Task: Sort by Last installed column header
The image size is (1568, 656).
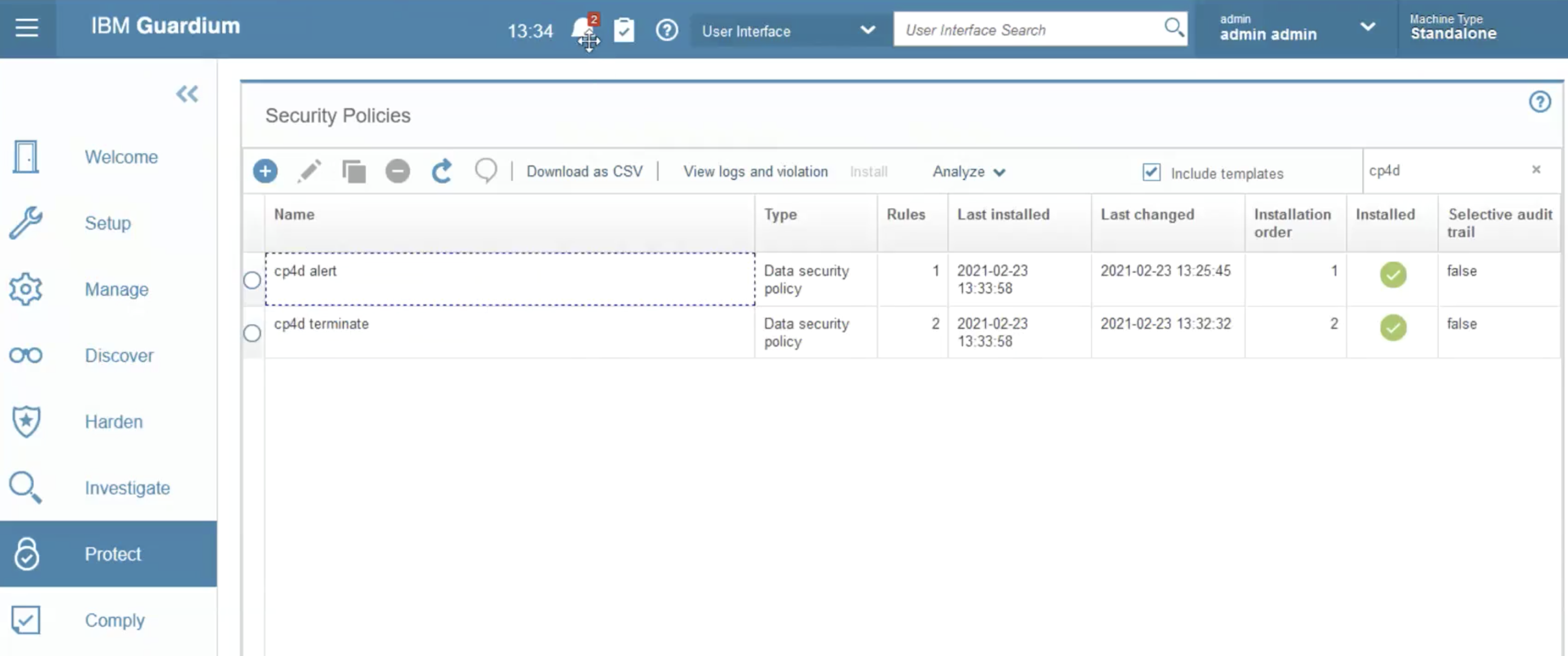Action: [1003, 214]
